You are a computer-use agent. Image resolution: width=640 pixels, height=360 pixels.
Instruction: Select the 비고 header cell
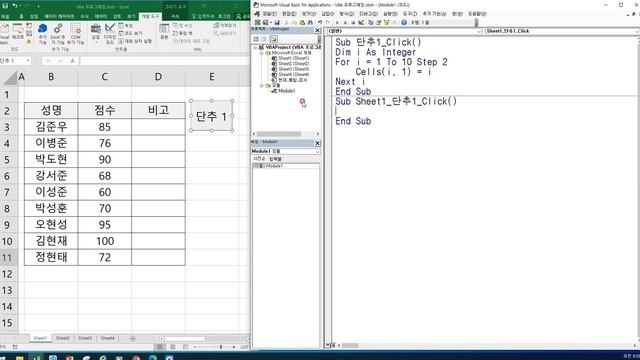tap(158, 110)
